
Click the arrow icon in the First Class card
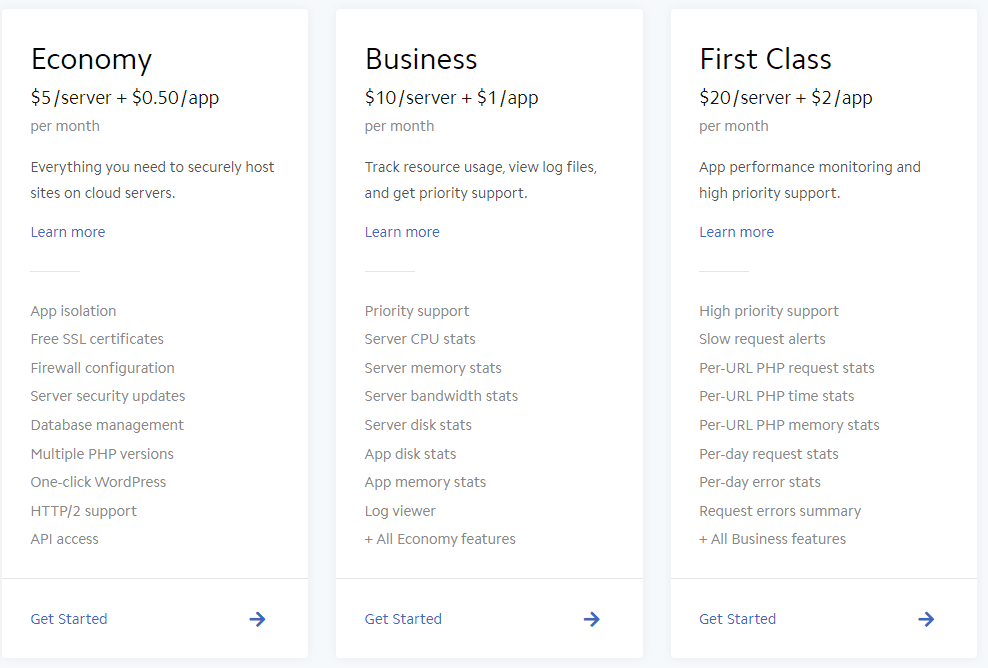point(926,619)
